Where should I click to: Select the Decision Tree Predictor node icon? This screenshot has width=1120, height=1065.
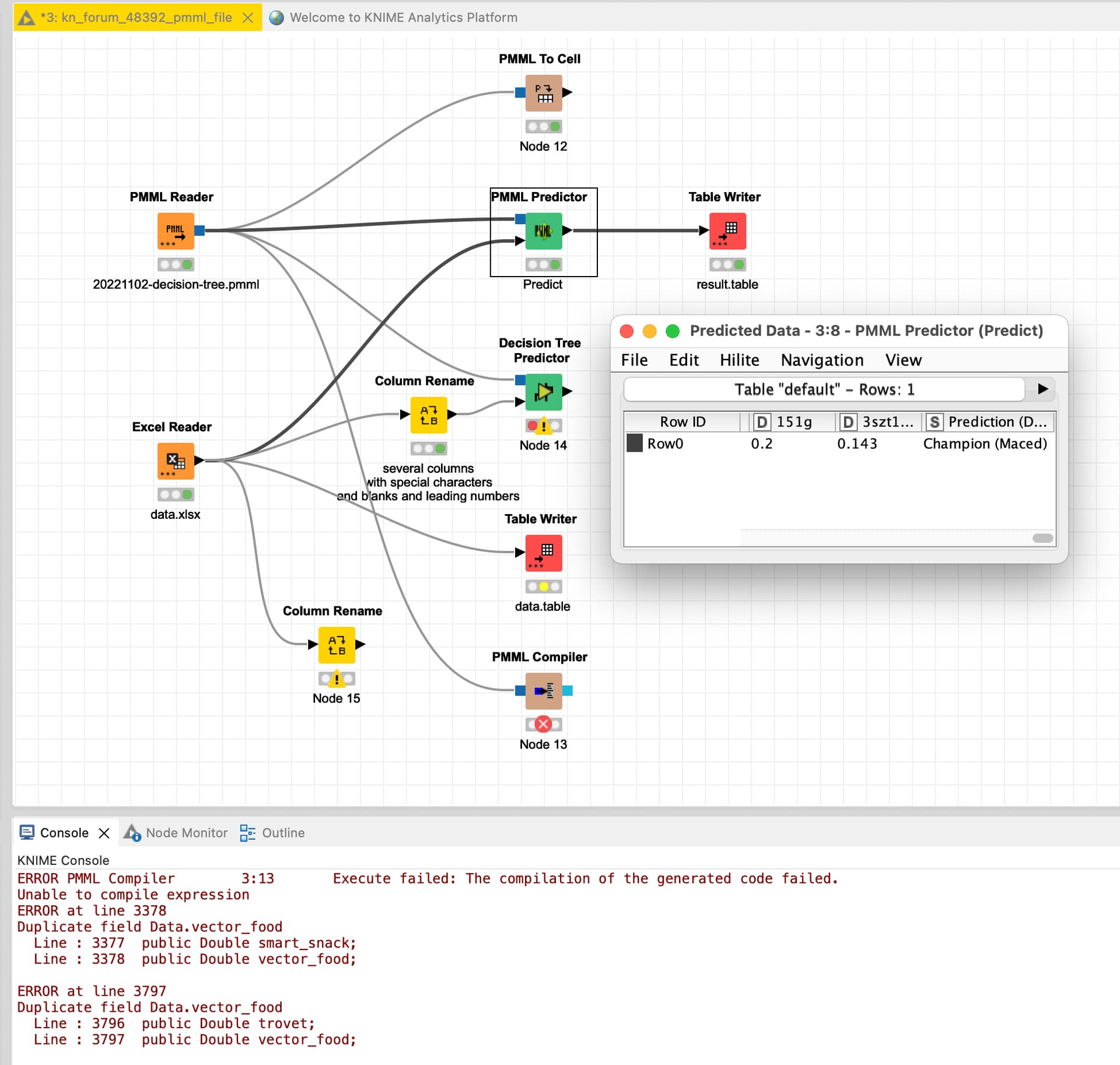pyautogui.click(x=544, y=392)
